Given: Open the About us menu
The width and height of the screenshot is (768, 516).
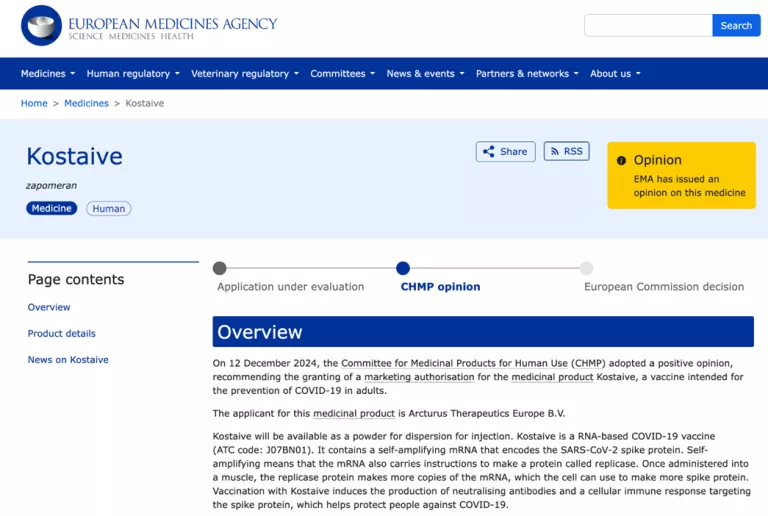Looking at the screenshot, I should click(615, 74).
